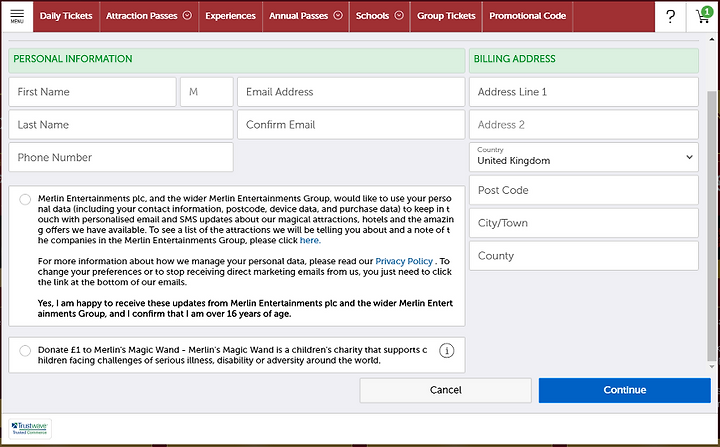Follow the 'here.' attractions list link
The width and height of the screenshot is (720, 447).
pos(310,240)
